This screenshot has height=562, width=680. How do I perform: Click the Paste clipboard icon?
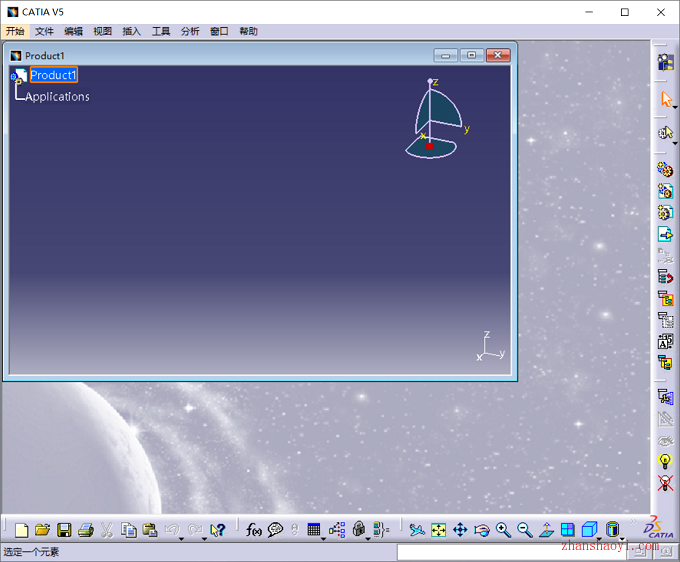150,530
